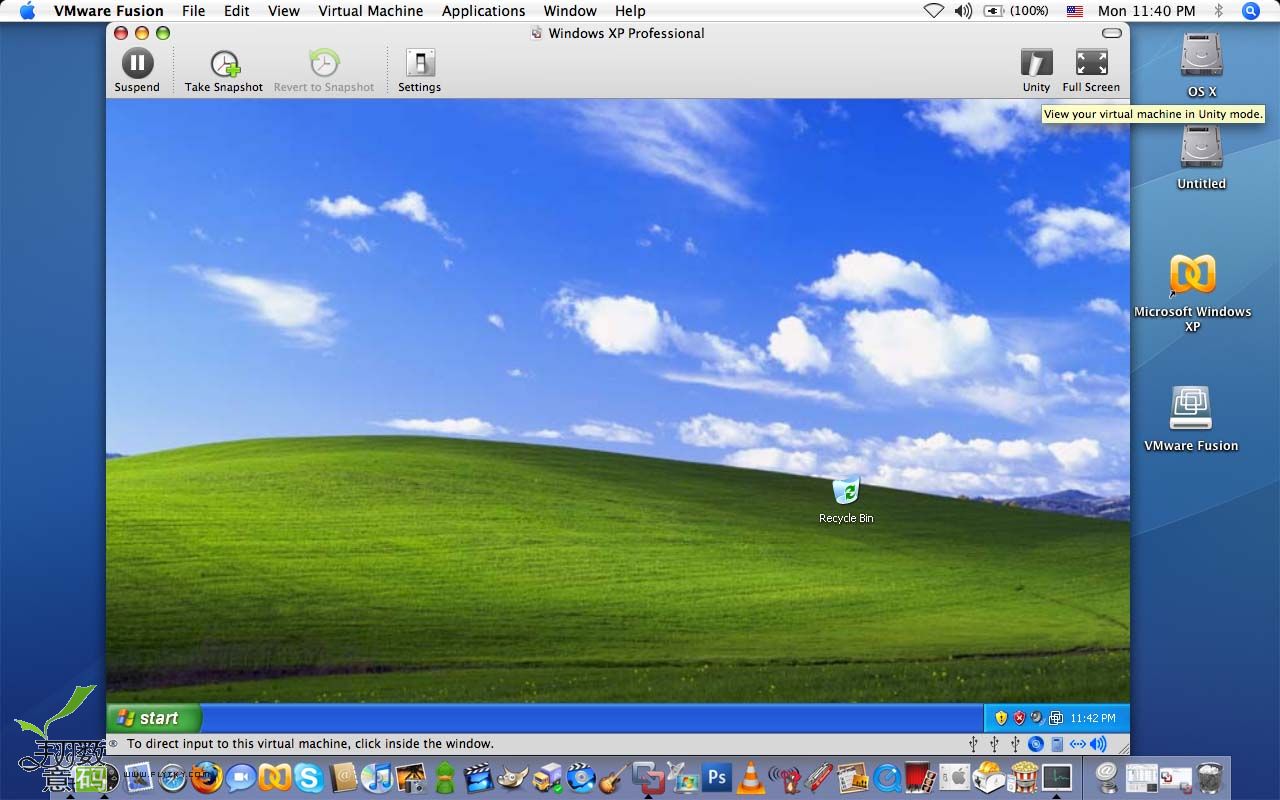
Task: Open the Transmit truck Dock icon
Action: point(547,777)
